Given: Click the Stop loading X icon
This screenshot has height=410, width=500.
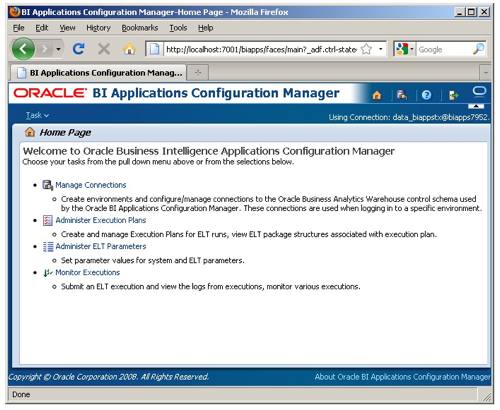Looking at the screenshot, I should (x=104, y=49).
